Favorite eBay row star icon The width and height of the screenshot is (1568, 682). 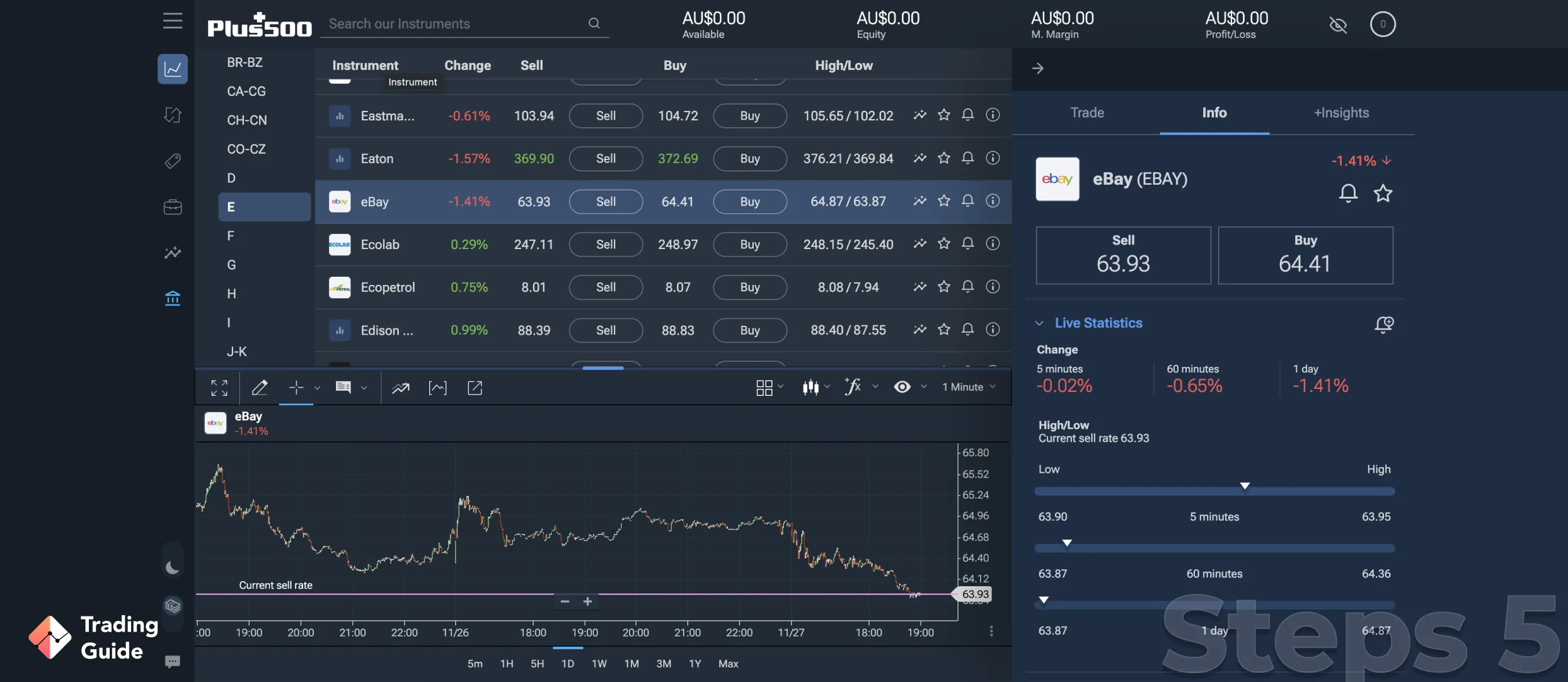coord(943,200)
